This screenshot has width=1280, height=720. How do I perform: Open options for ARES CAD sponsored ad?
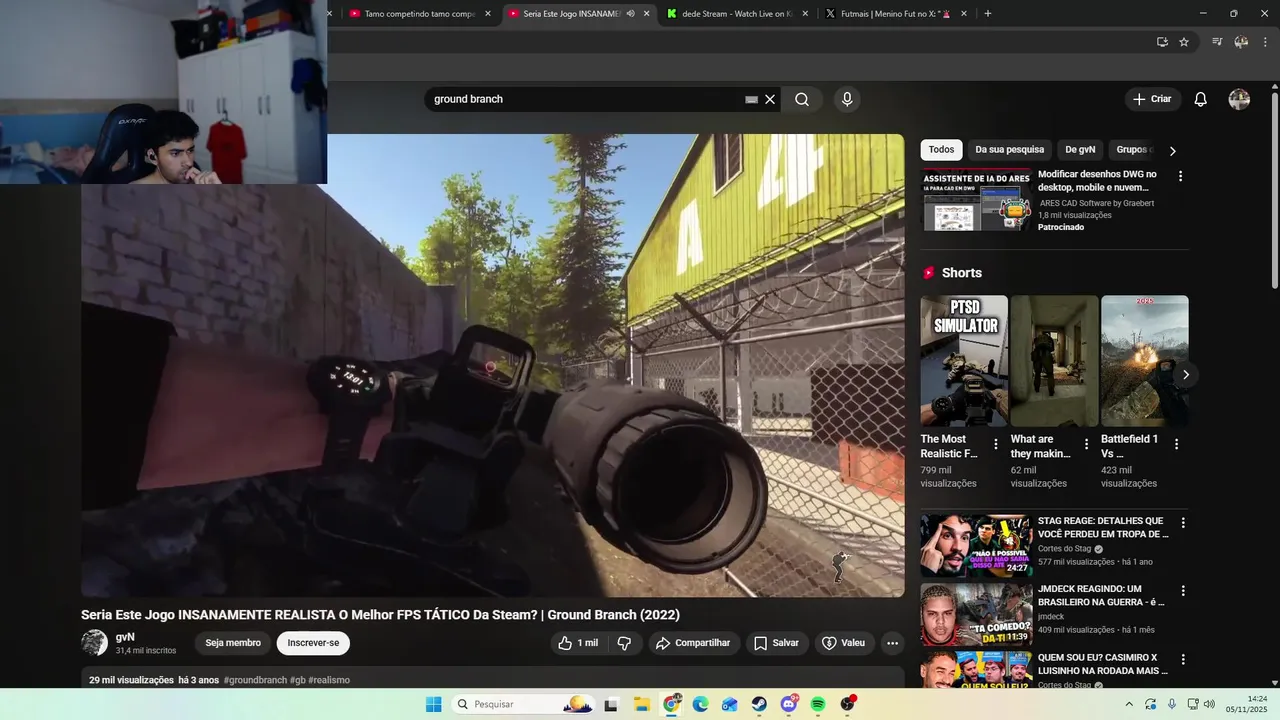[x=1180, y=176]
